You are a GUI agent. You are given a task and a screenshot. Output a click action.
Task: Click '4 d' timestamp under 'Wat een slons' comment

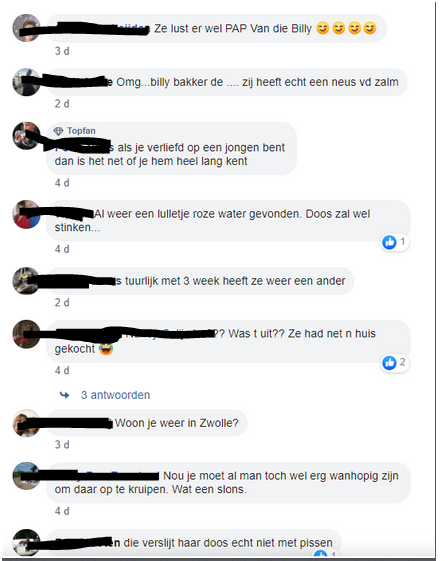coord(62,511)
